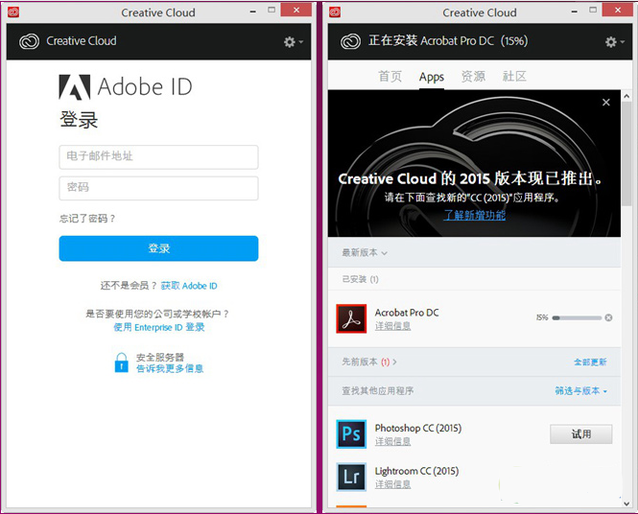Maximize the right Creative Cloud window
Viewport: 638px width, 514px height.
click(x=593, y=10)
